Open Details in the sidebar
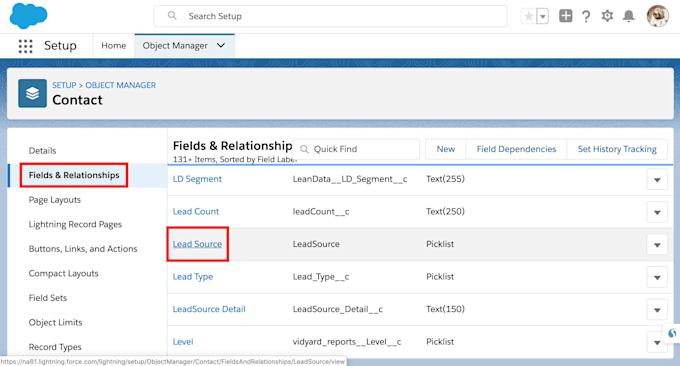 click(42, 150)
